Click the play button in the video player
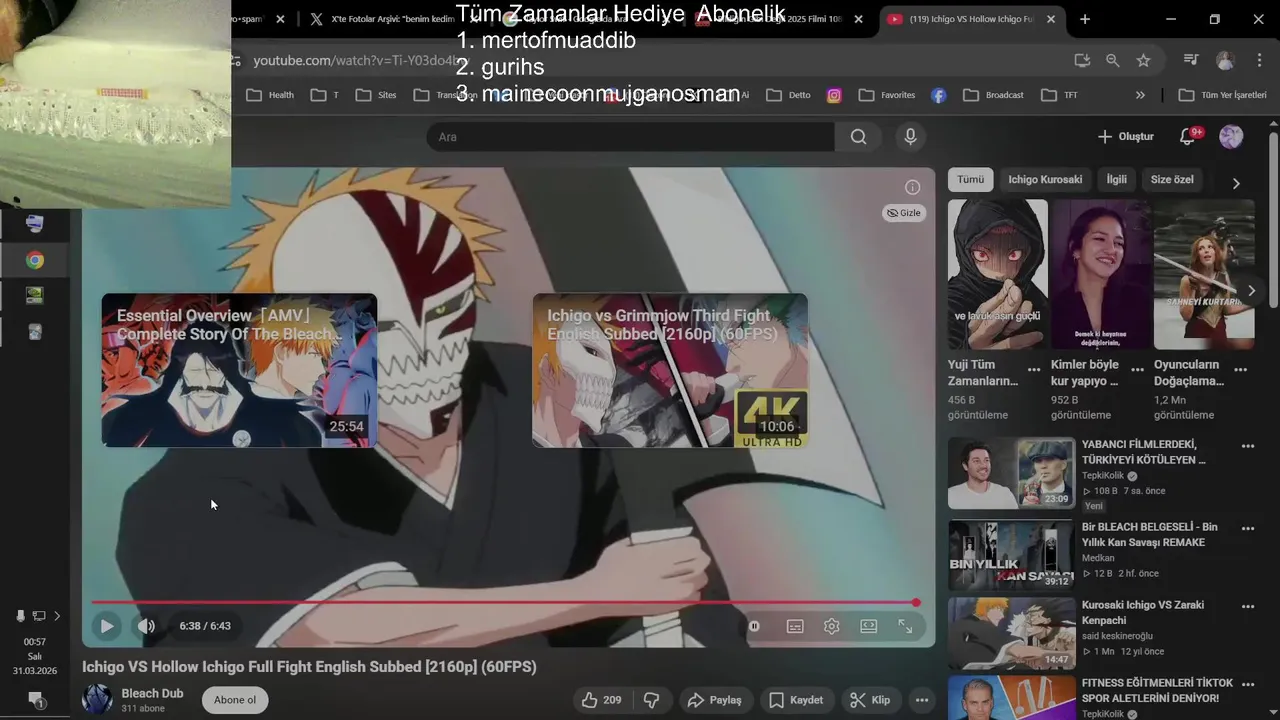 pos(106,626)
